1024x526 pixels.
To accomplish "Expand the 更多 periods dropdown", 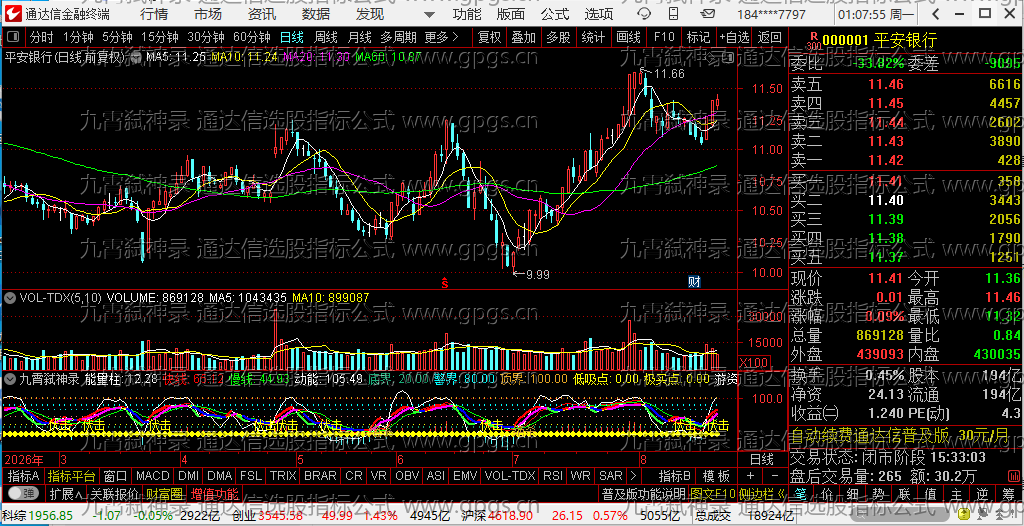I will (441, 37).
